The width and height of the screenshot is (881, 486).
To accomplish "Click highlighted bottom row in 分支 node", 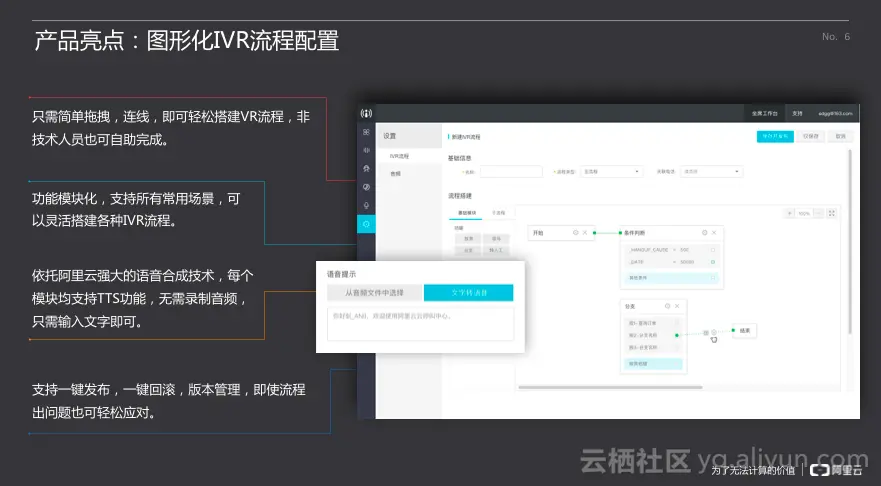I will coord(653,364).
